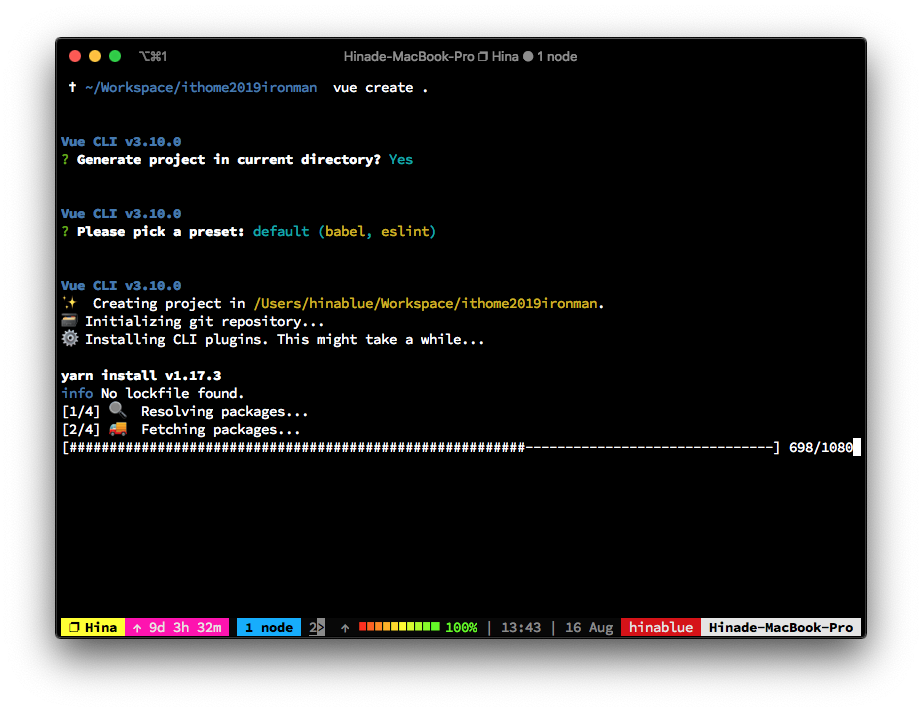Click the 'Generate project in current directory?' prompt

coord(229,160)
